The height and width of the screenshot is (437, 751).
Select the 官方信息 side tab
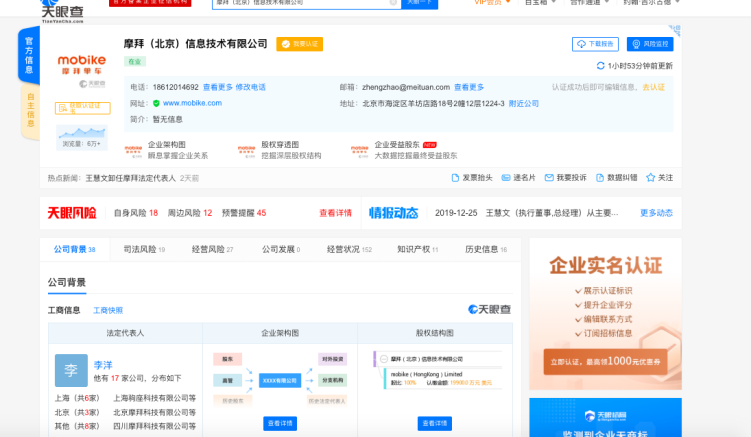tap(29, 55)
